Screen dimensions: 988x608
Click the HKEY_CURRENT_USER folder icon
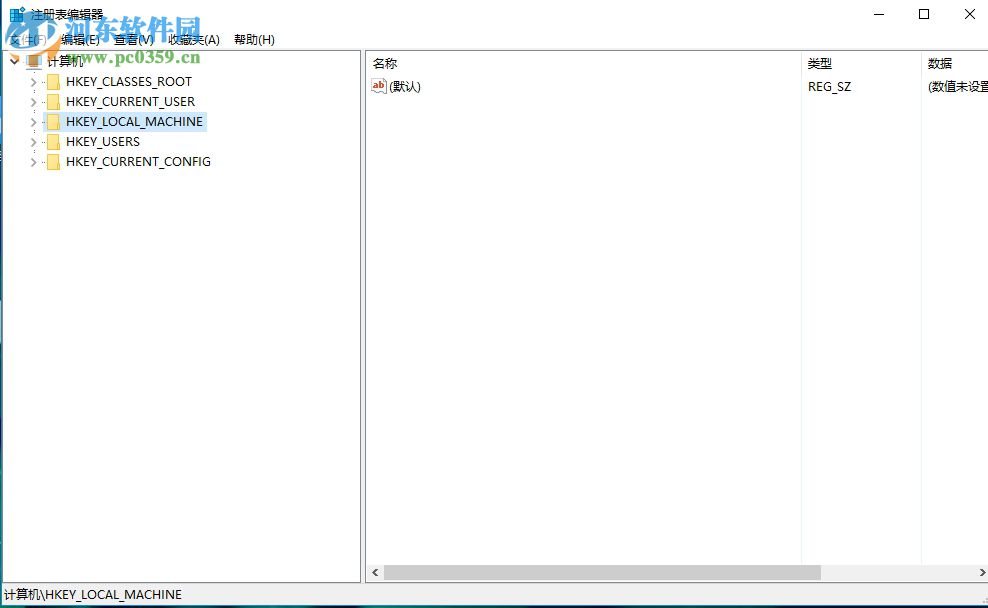click(x=53, y=101)
